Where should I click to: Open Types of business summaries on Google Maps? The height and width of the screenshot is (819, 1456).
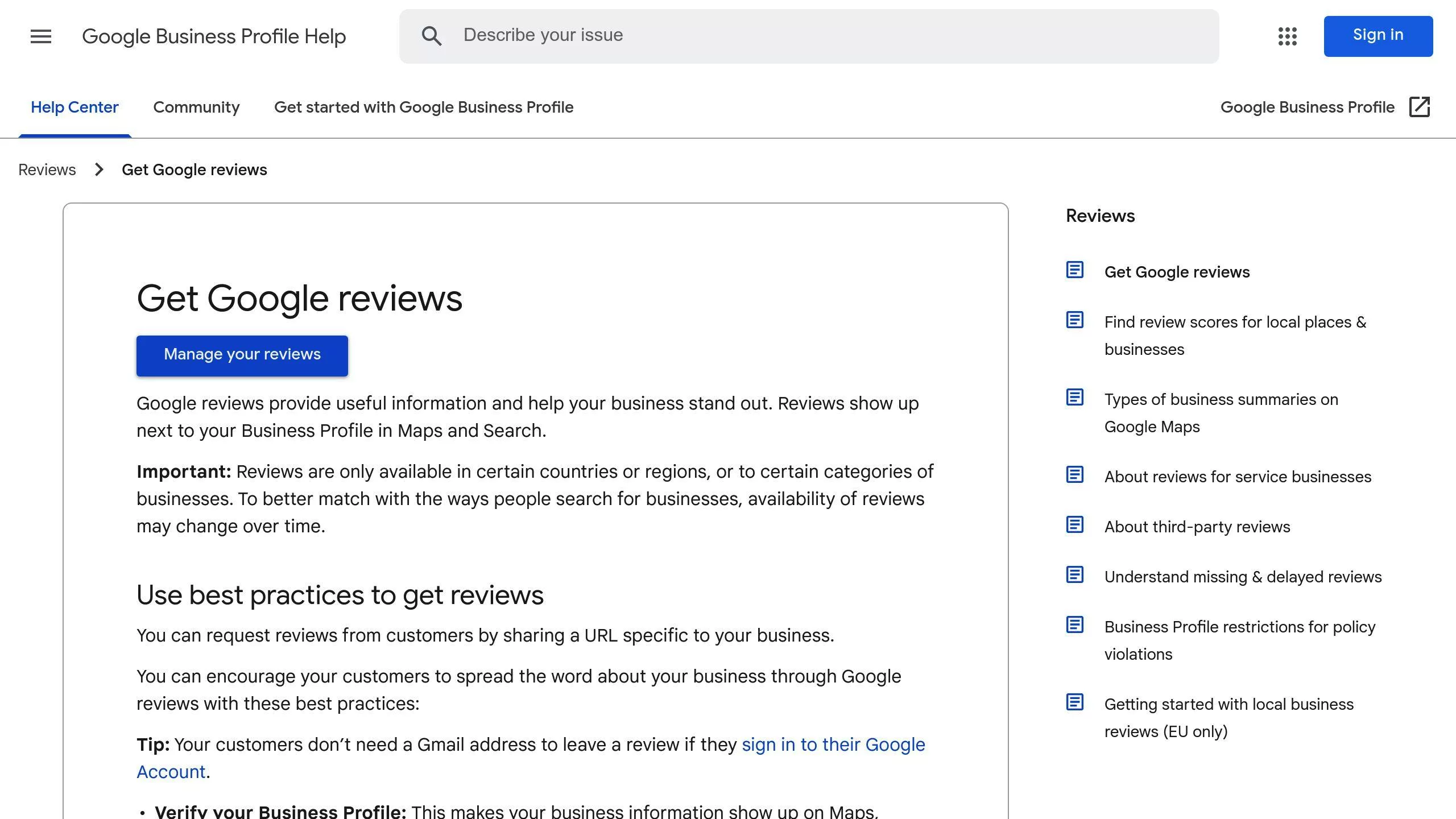pyautogui.click(x=1221, y=413)
